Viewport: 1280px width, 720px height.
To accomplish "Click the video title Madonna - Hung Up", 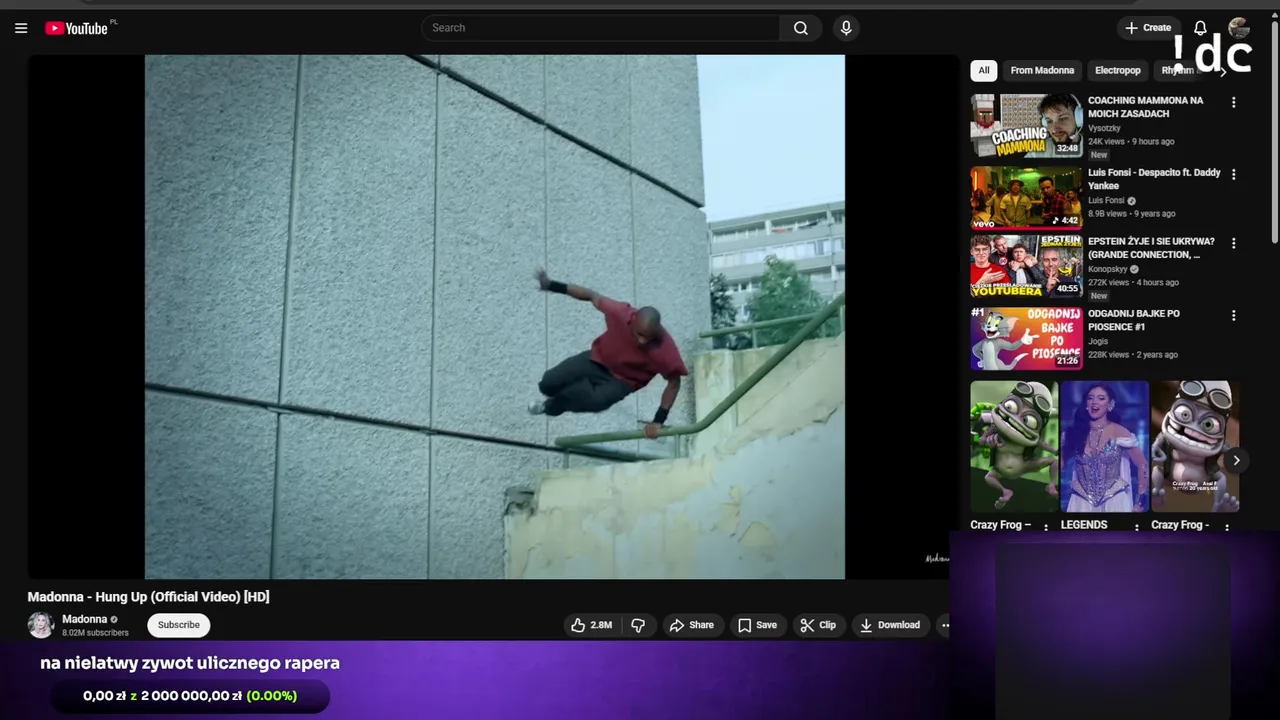I will (148, 597).
